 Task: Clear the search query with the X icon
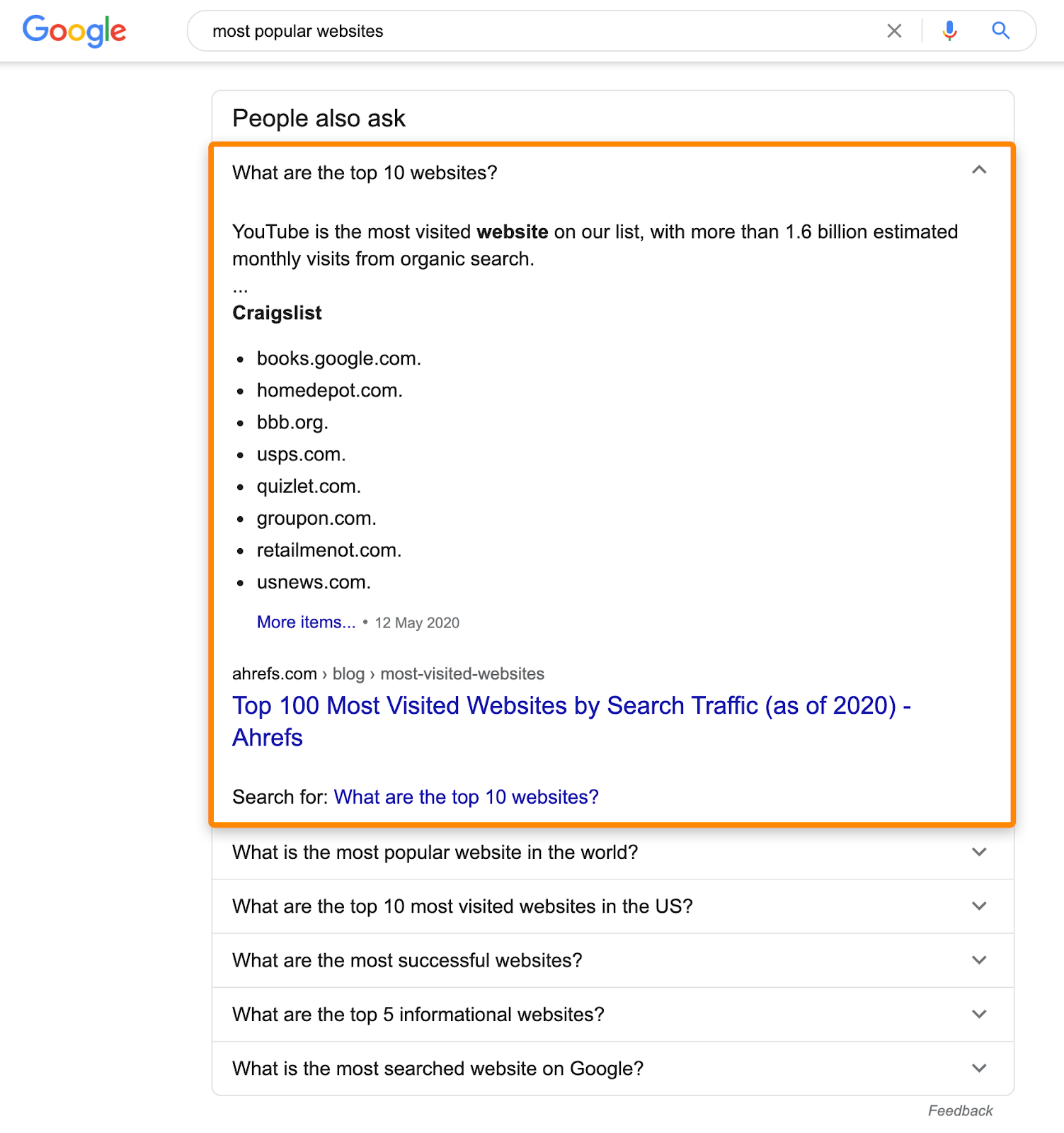pos(894,31)
